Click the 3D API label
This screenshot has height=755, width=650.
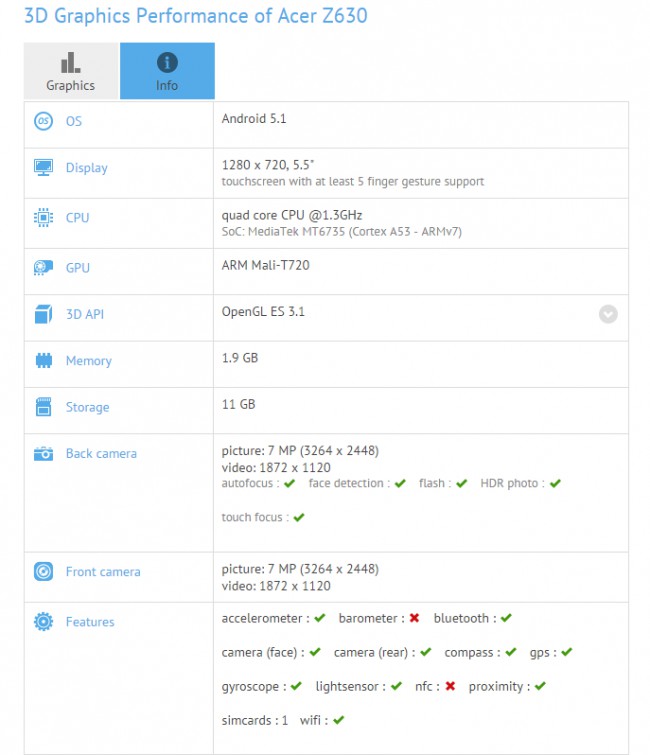pyautogui.click(x=85, y=314)
